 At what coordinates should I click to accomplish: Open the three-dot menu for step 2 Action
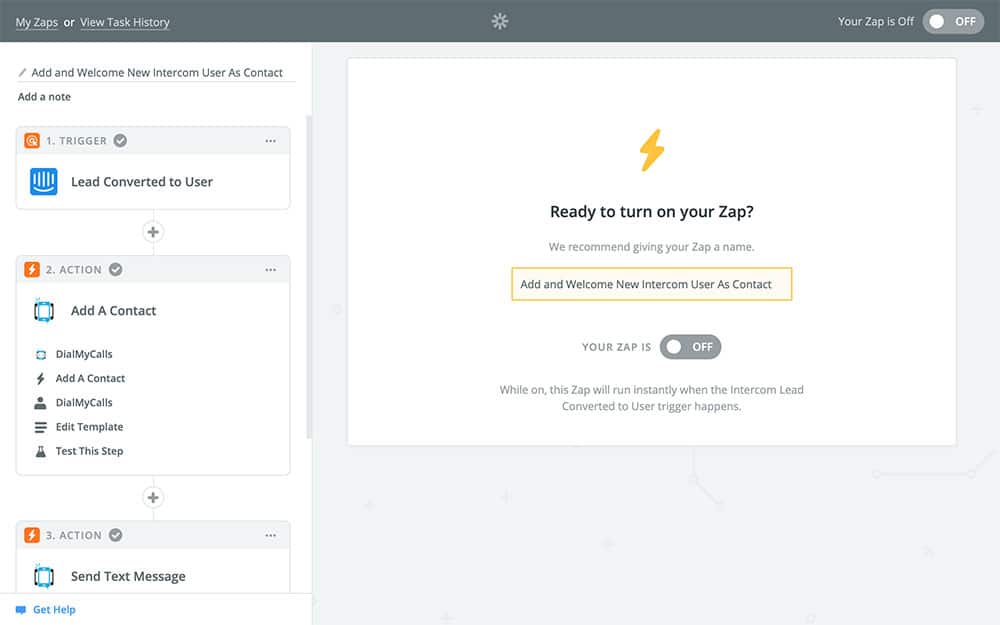pos(270,270)
